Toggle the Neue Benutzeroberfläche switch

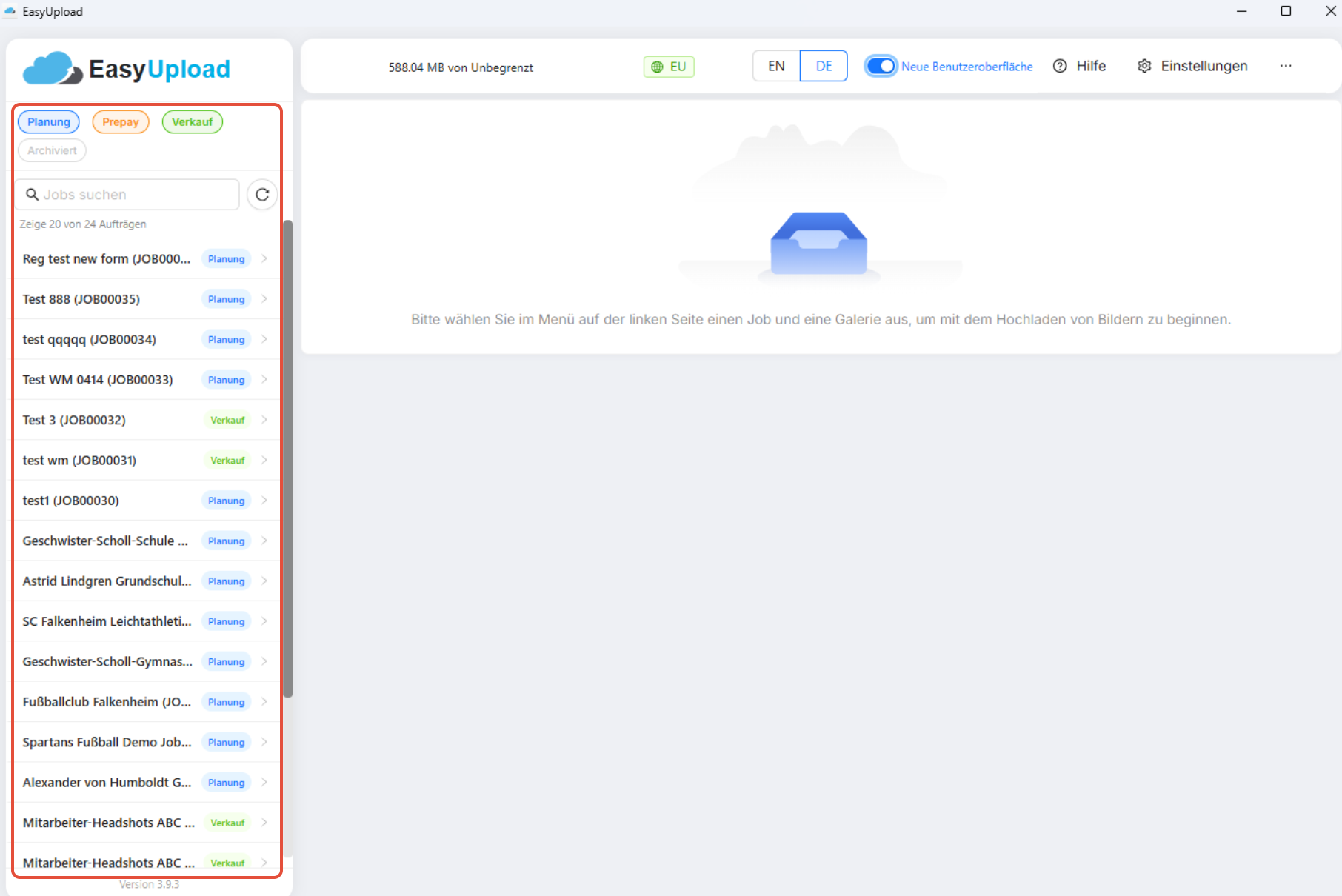pyautogui.click(x=881, y=66)
